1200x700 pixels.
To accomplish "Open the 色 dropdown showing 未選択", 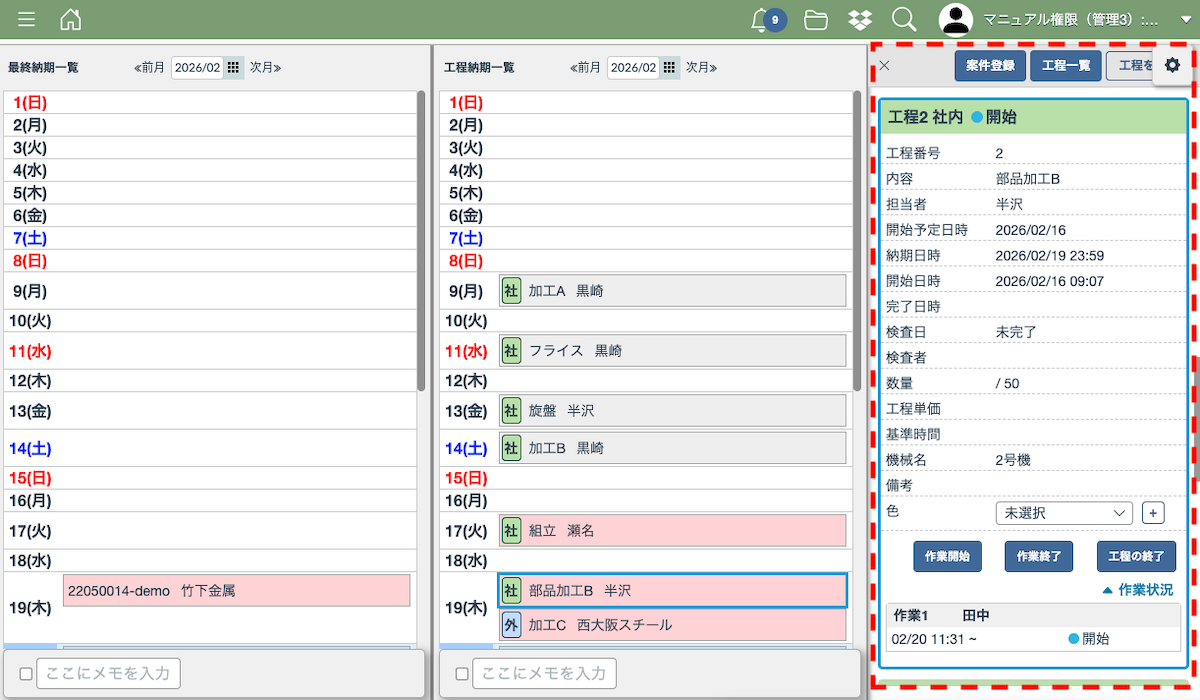I will click(1063, 513).
